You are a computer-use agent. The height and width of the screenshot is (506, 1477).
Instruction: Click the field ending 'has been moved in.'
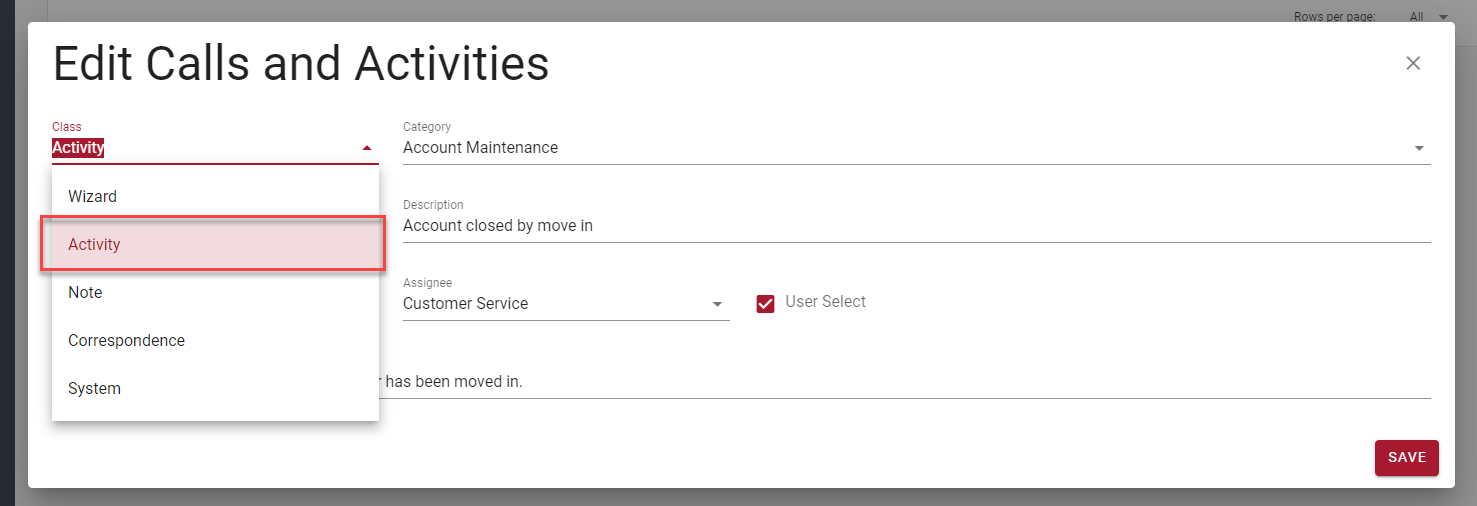pos(900,382)
